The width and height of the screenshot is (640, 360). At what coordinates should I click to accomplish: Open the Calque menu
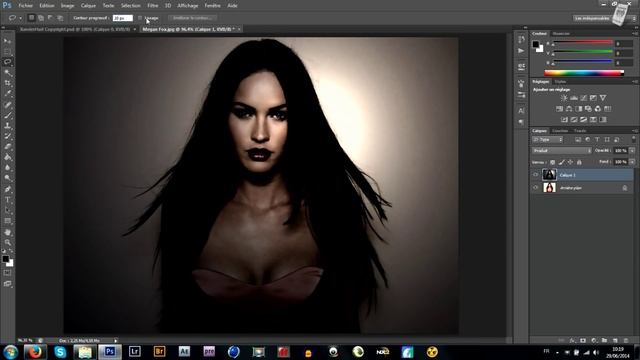[88, 6]
